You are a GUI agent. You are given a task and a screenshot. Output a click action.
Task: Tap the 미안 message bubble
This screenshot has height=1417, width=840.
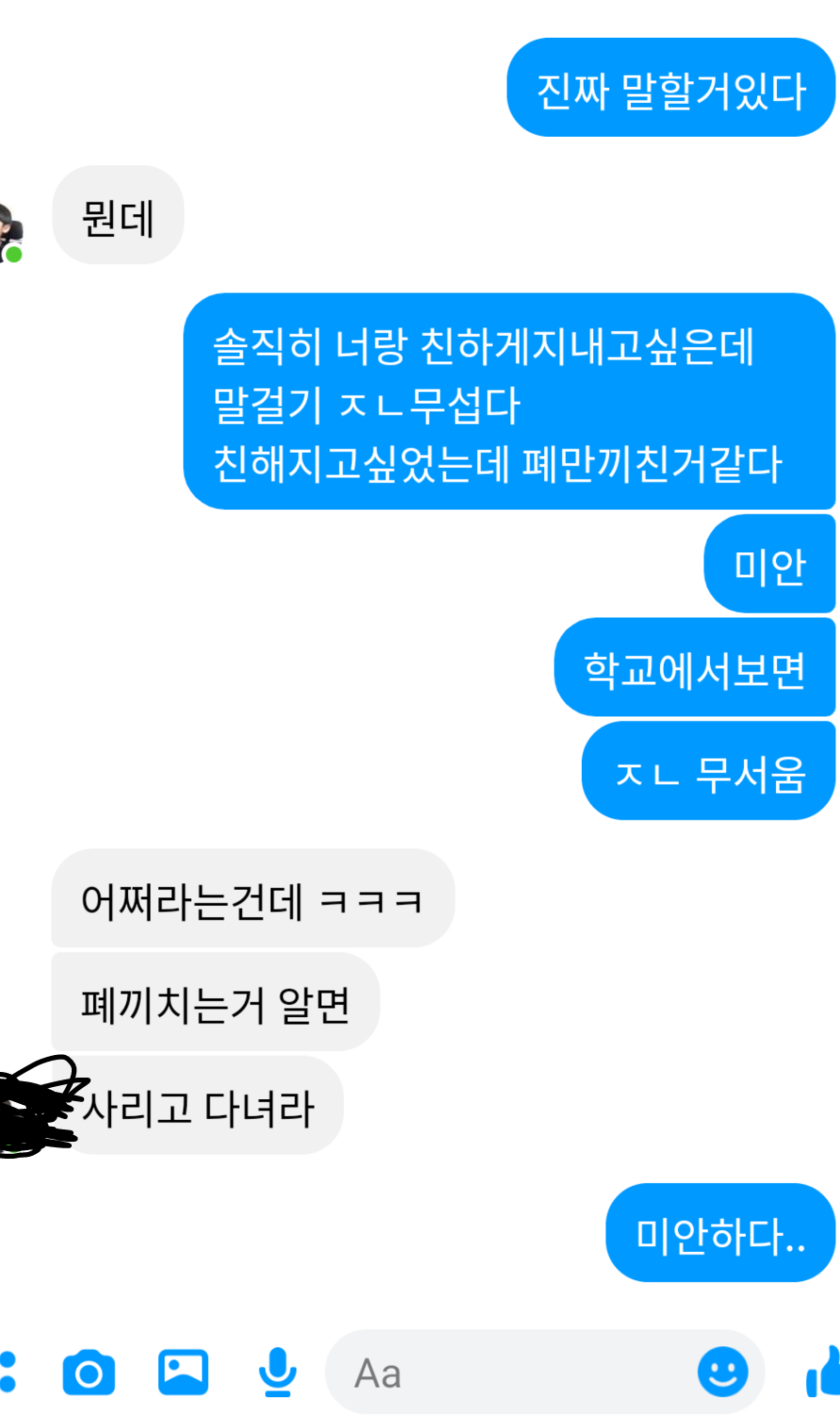point(769,564)
